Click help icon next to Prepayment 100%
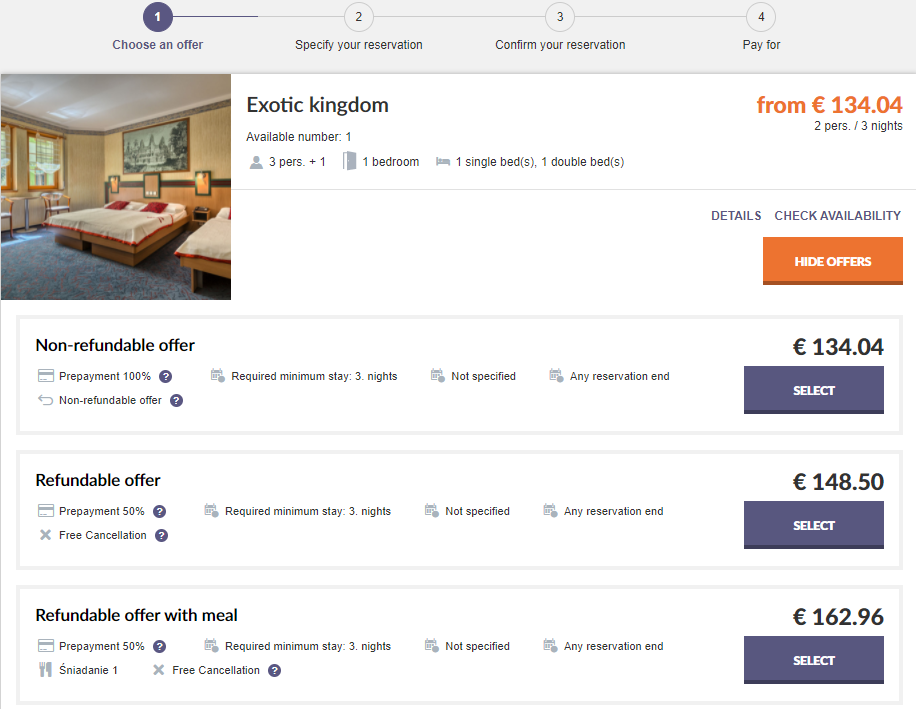Viewport: 916px width, 709px height. tap(166, 377)
